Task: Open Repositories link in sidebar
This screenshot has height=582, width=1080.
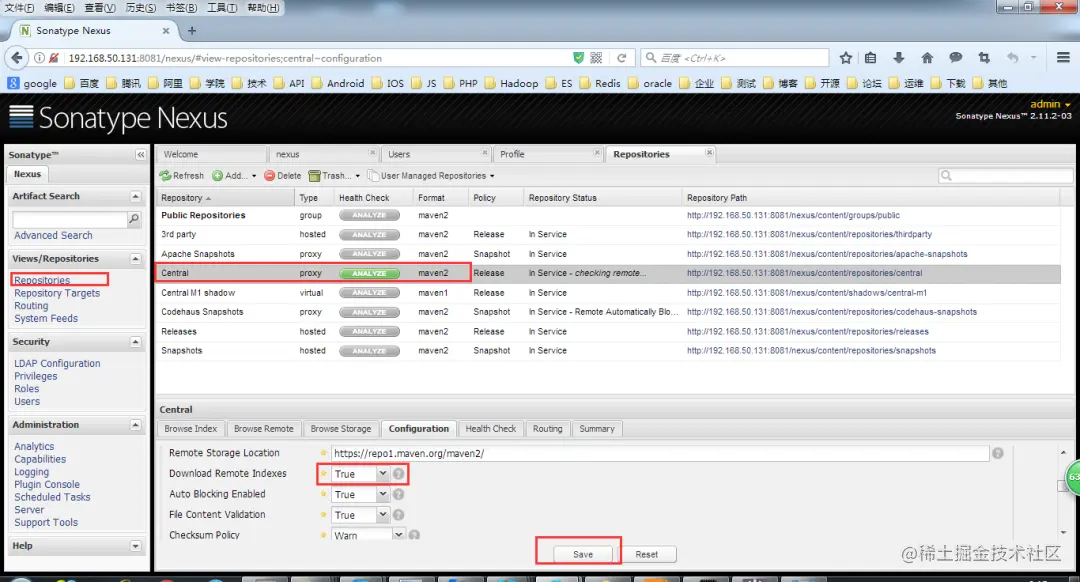Action: click(x=42, y=280)
